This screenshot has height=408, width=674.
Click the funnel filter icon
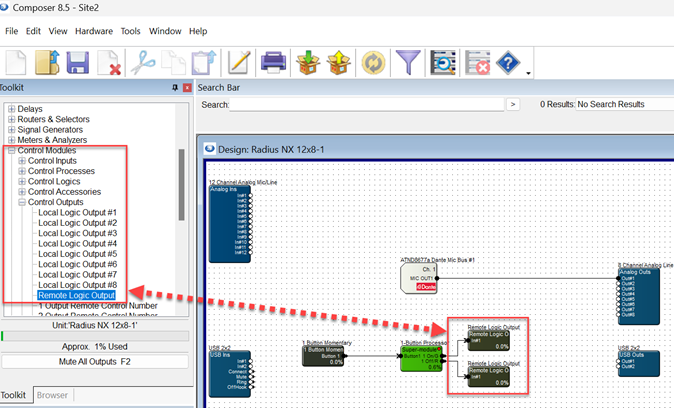point(407,63)
